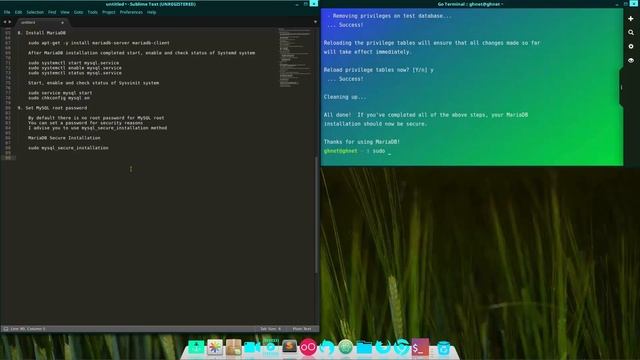The height and width of the screenshot is (360, 640).
Task: Open the Preferences menu in Sublime Text
Action: (131, 12)
